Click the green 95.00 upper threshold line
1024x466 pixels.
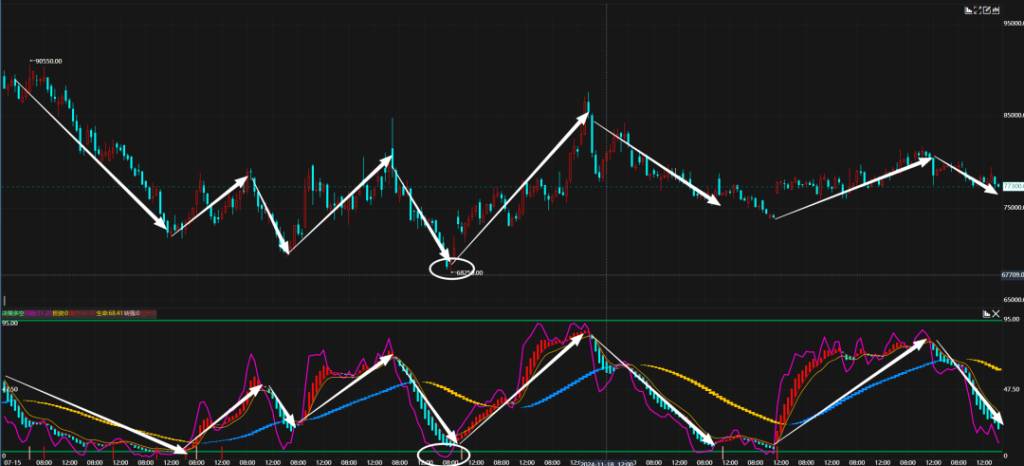(x=500, y=321)
